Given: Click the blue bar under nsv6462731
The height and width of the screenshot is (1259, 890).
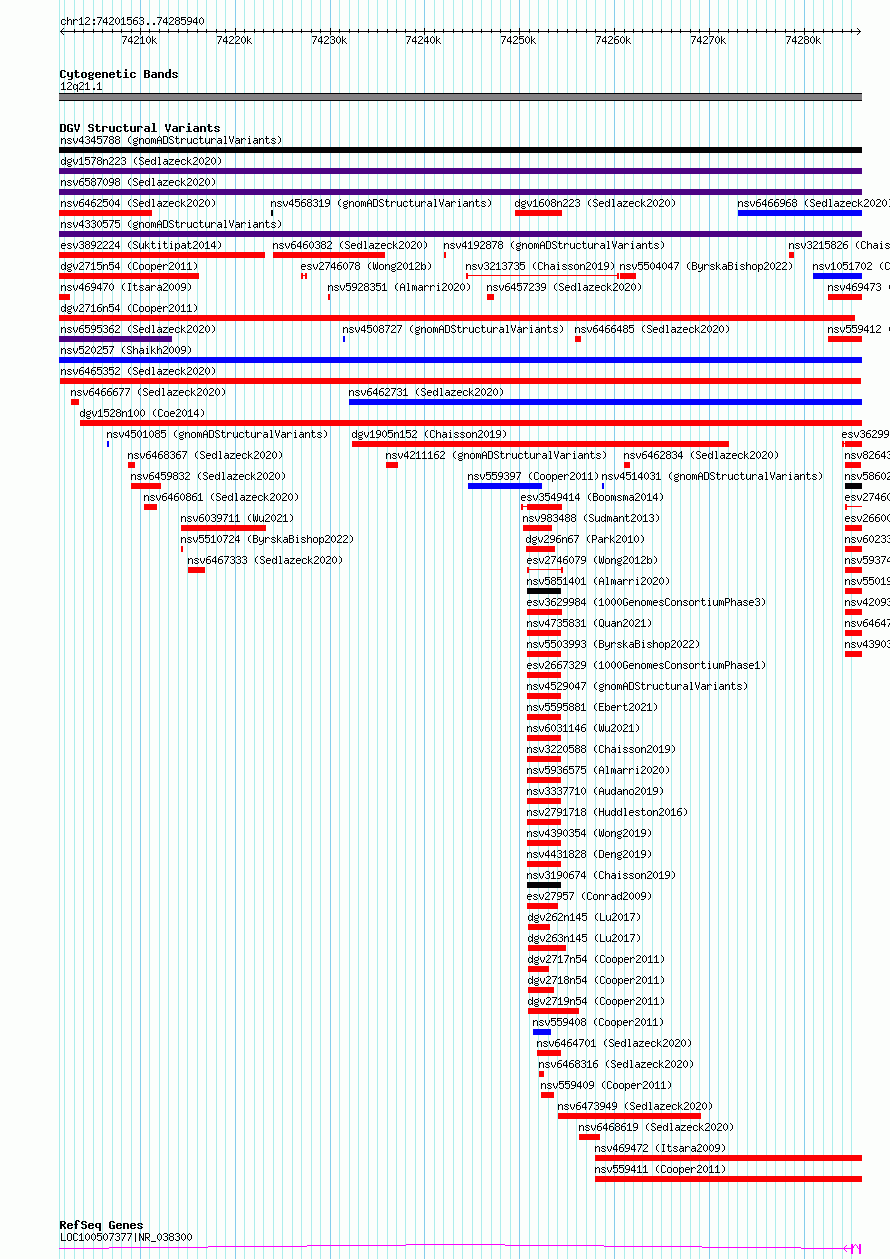Looking at the screenshot, I should point(605,402).
